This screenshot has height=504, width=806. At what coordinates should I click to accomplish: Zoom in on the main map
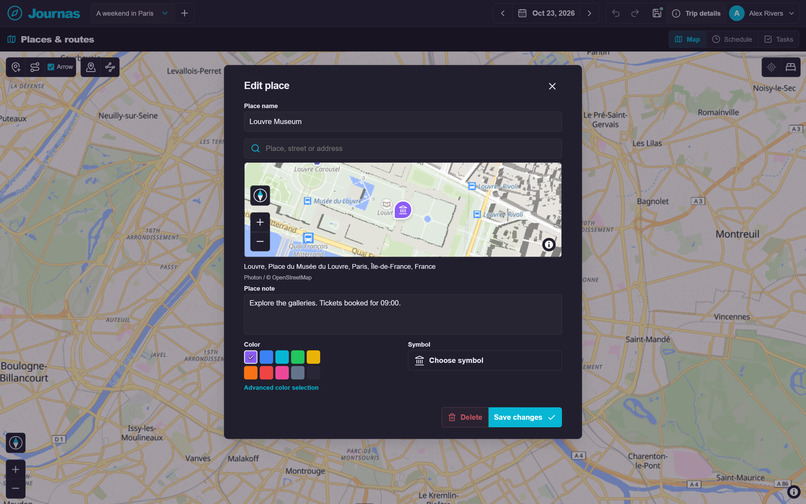point(15,470)
